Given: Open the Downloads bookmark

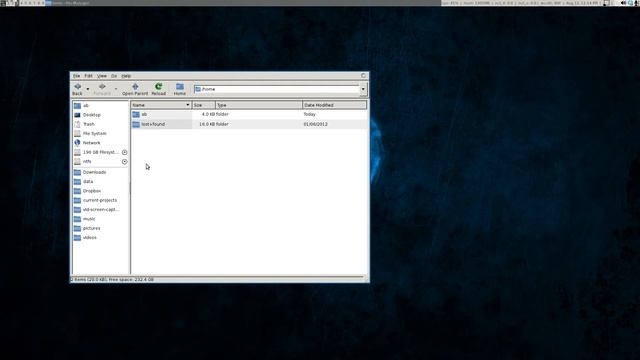Looking at the screenshot, I should tap(100, 172).
